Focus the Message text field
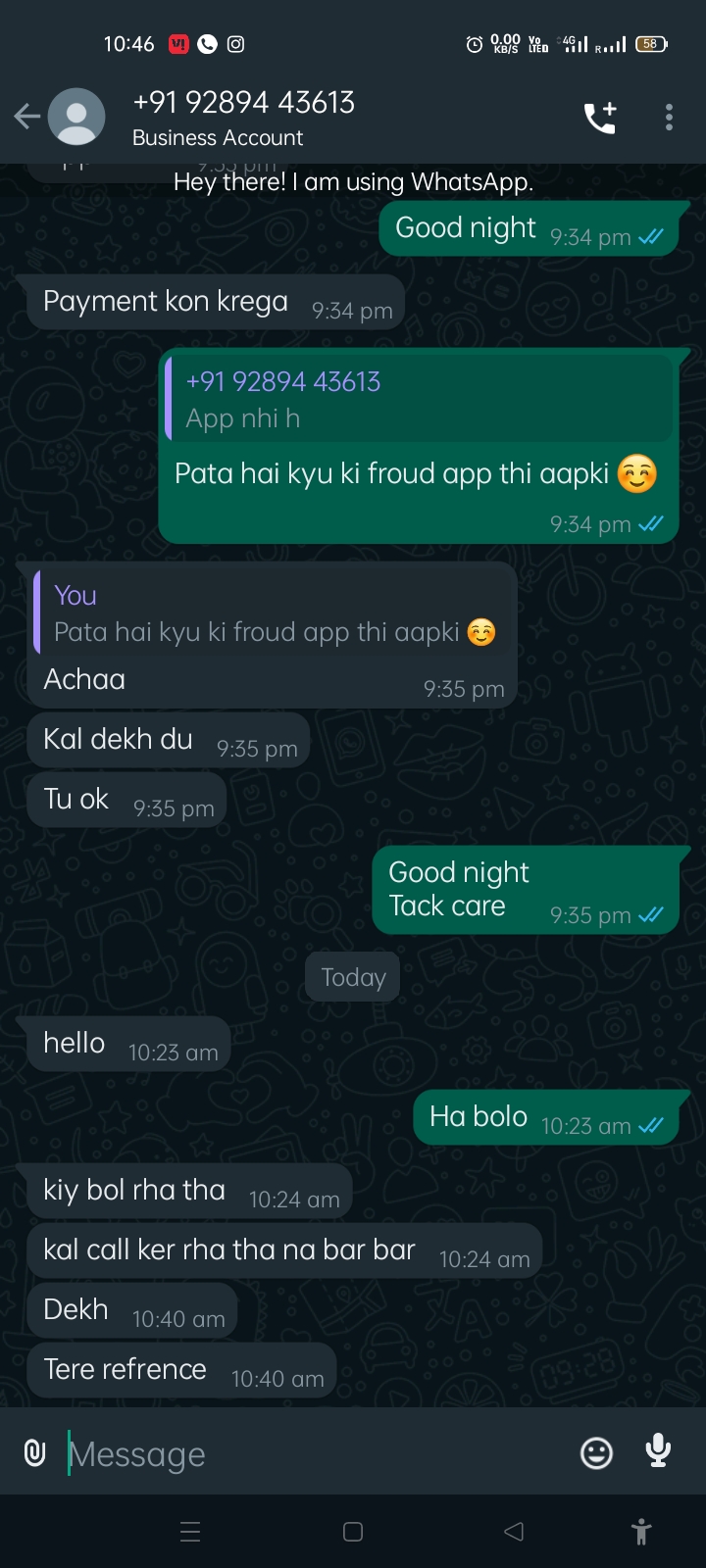This screenshot has height=1568, width=706. coord(314,1454)
